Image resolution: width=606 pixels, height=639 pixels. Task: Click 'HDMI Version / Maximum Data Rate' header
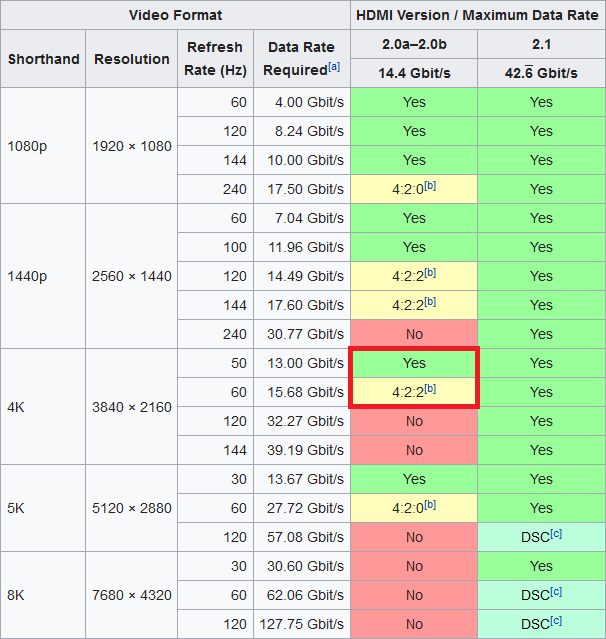477,15
